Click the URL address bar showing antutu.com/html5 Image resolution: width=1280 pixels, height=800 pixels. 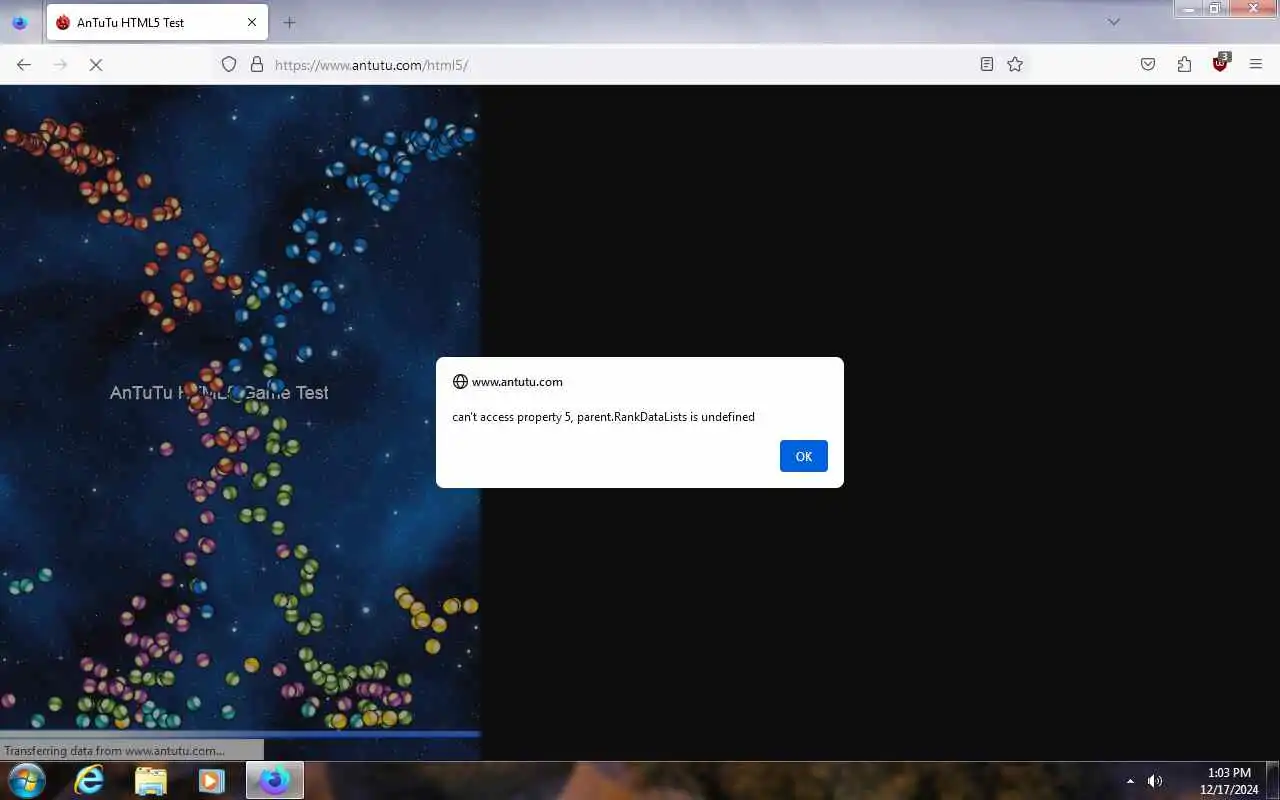(620, 65)
